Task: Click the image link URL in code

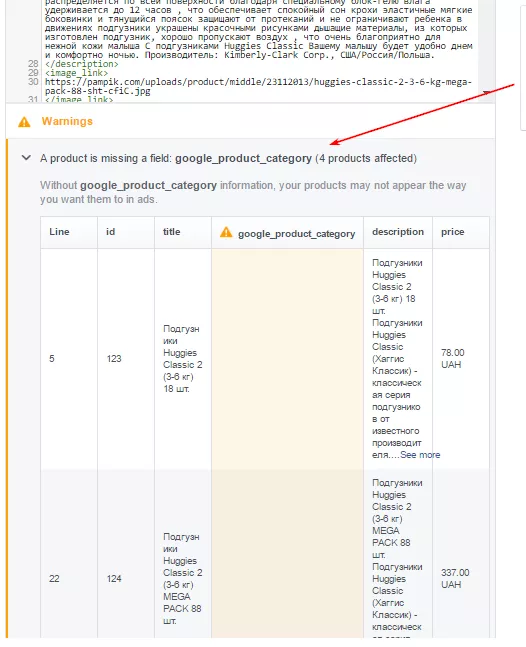Action: (x=258, y=86)
